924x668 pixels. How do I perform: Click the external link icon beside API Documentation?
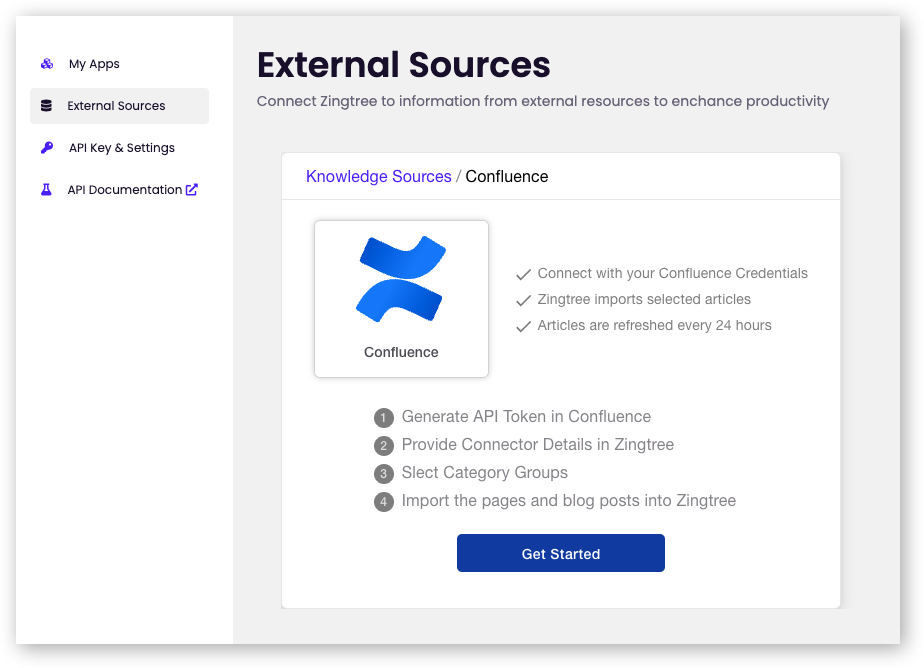pyautogui.click(x=192, y=190)
